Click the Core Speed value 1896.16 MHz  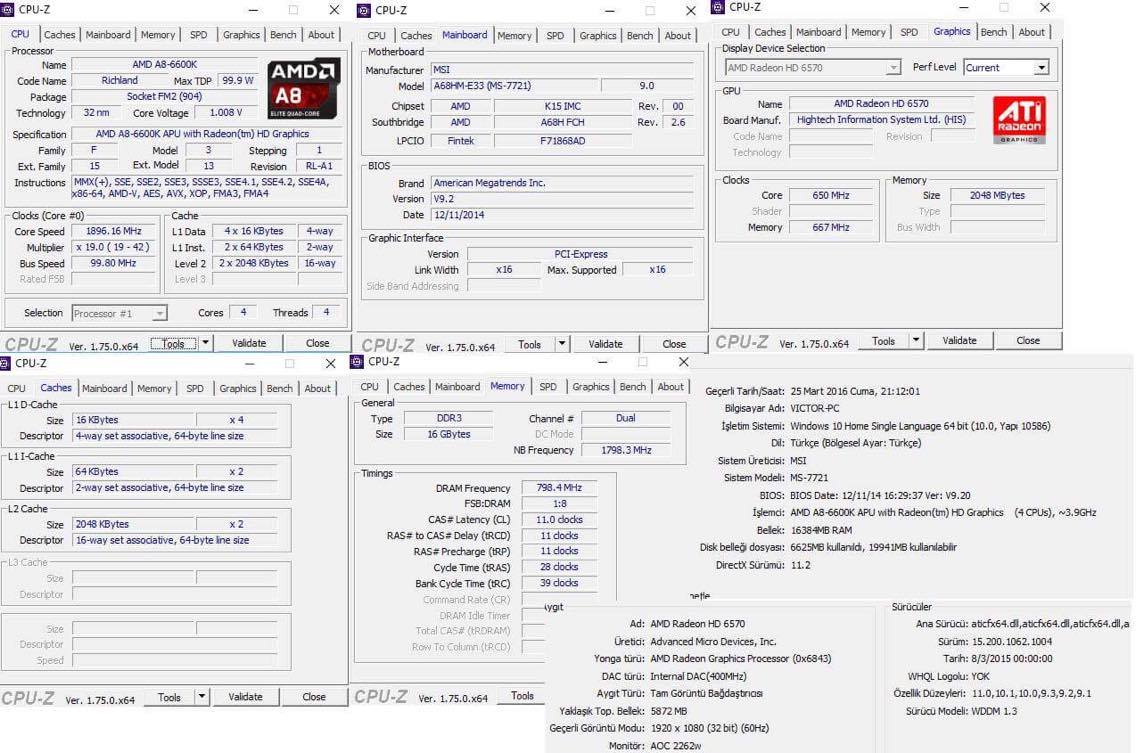click(114, 231)
